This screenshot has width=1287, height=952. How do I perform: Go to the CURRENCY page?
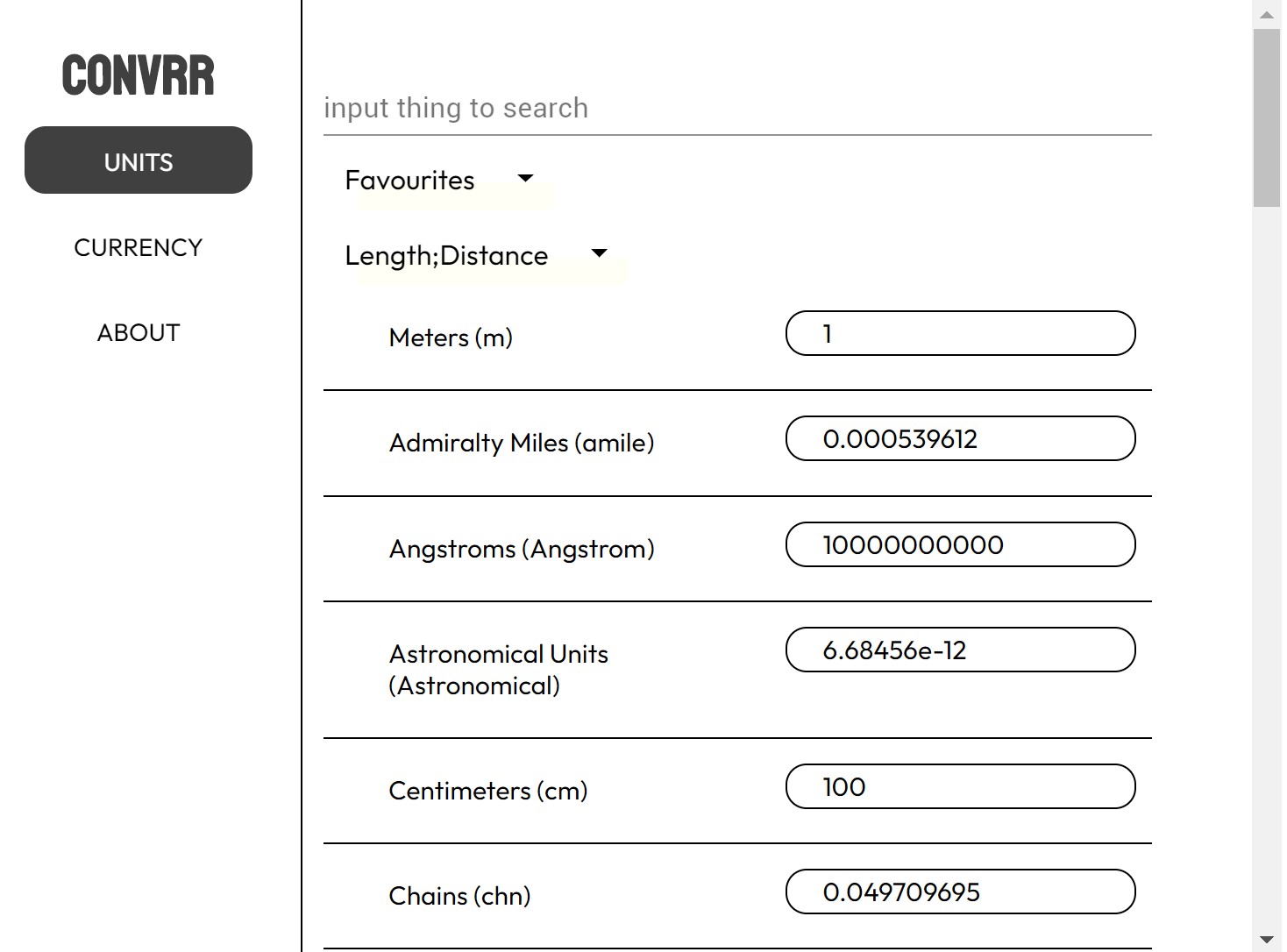(x=139, y=248)
